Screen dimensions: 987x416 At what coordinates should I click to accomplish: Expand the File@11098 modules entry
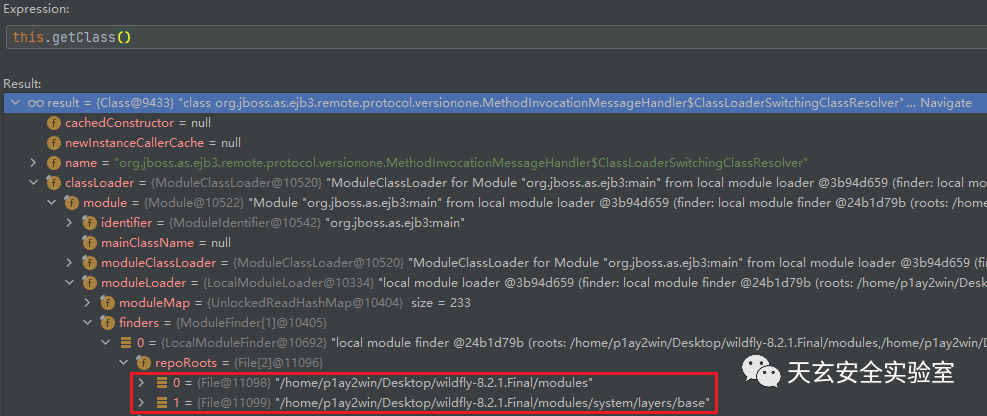pyautogui.click(x=141, y=383)
